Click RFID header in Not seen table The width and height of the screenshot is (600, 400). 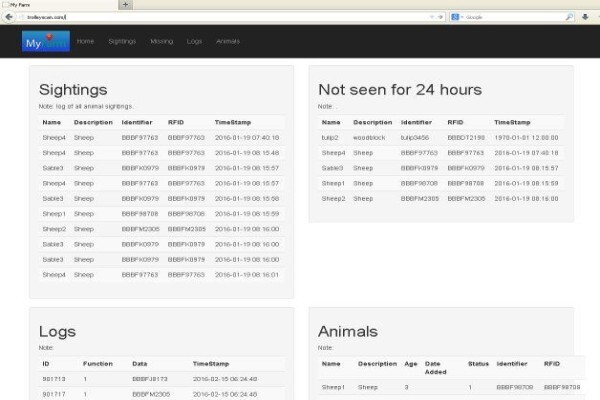(x=455, y=122)
